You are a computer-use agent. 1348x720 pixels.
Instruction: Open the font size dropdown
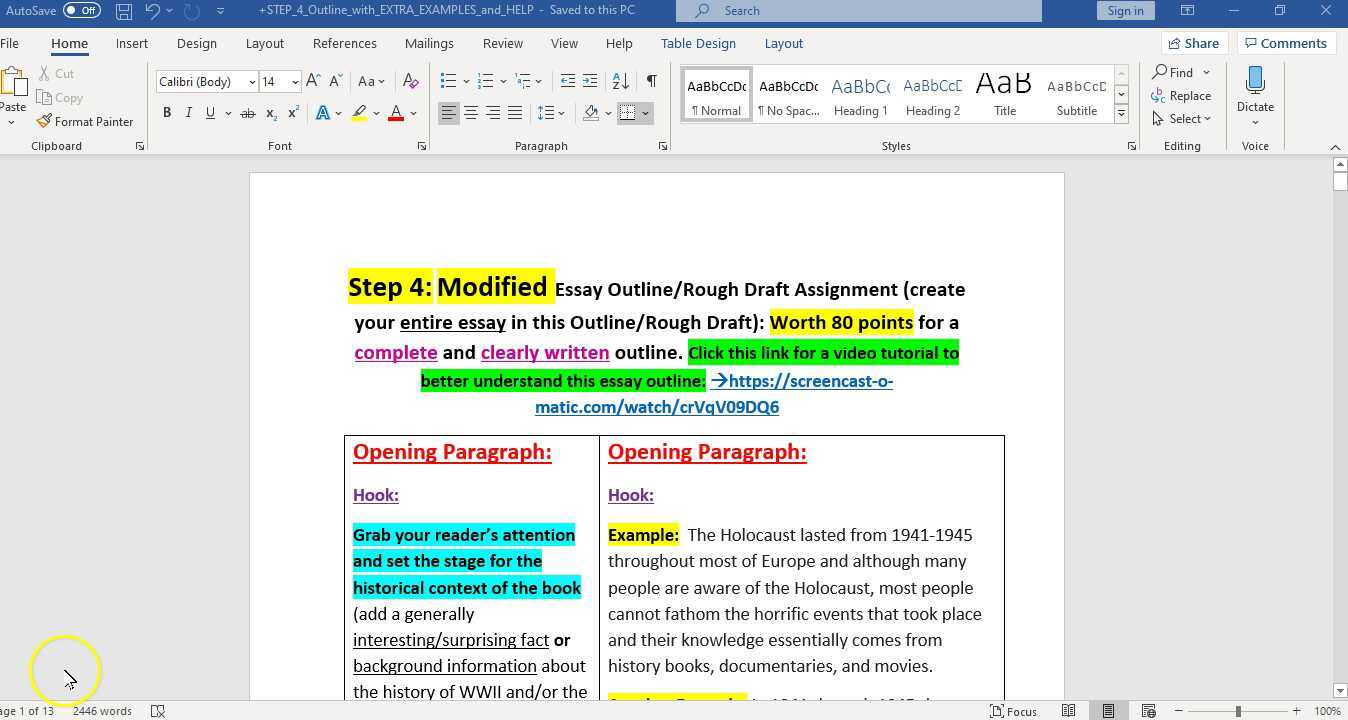tap(293, 81)
